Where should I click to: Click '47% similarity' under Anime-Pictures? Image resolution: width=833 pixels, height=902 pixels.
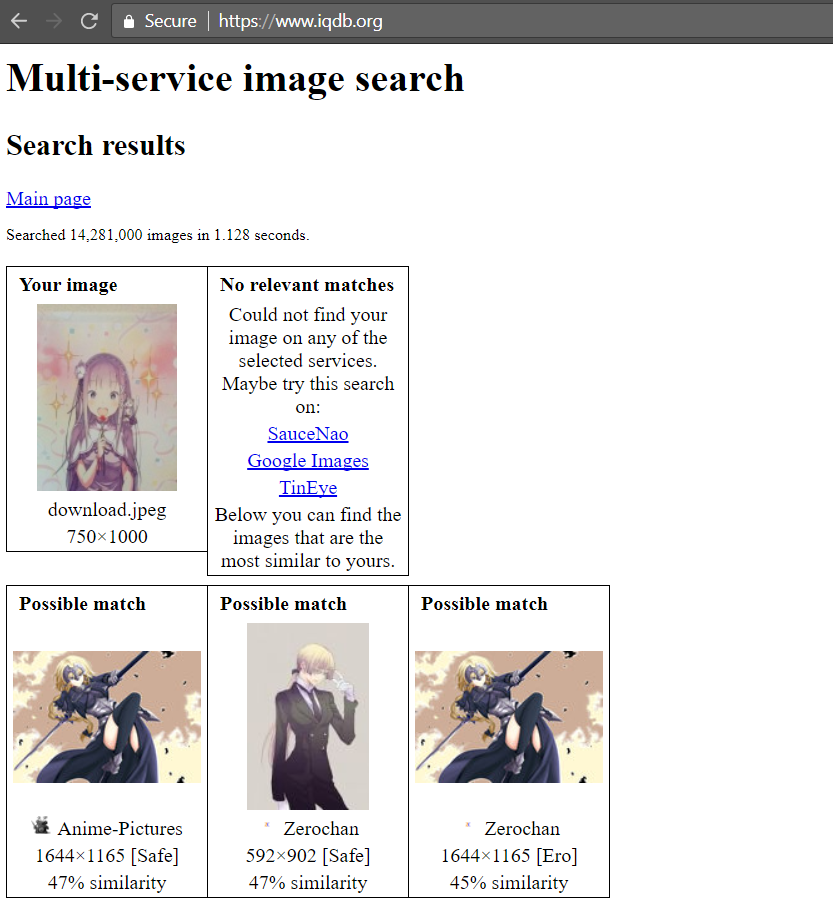point(107,882)
